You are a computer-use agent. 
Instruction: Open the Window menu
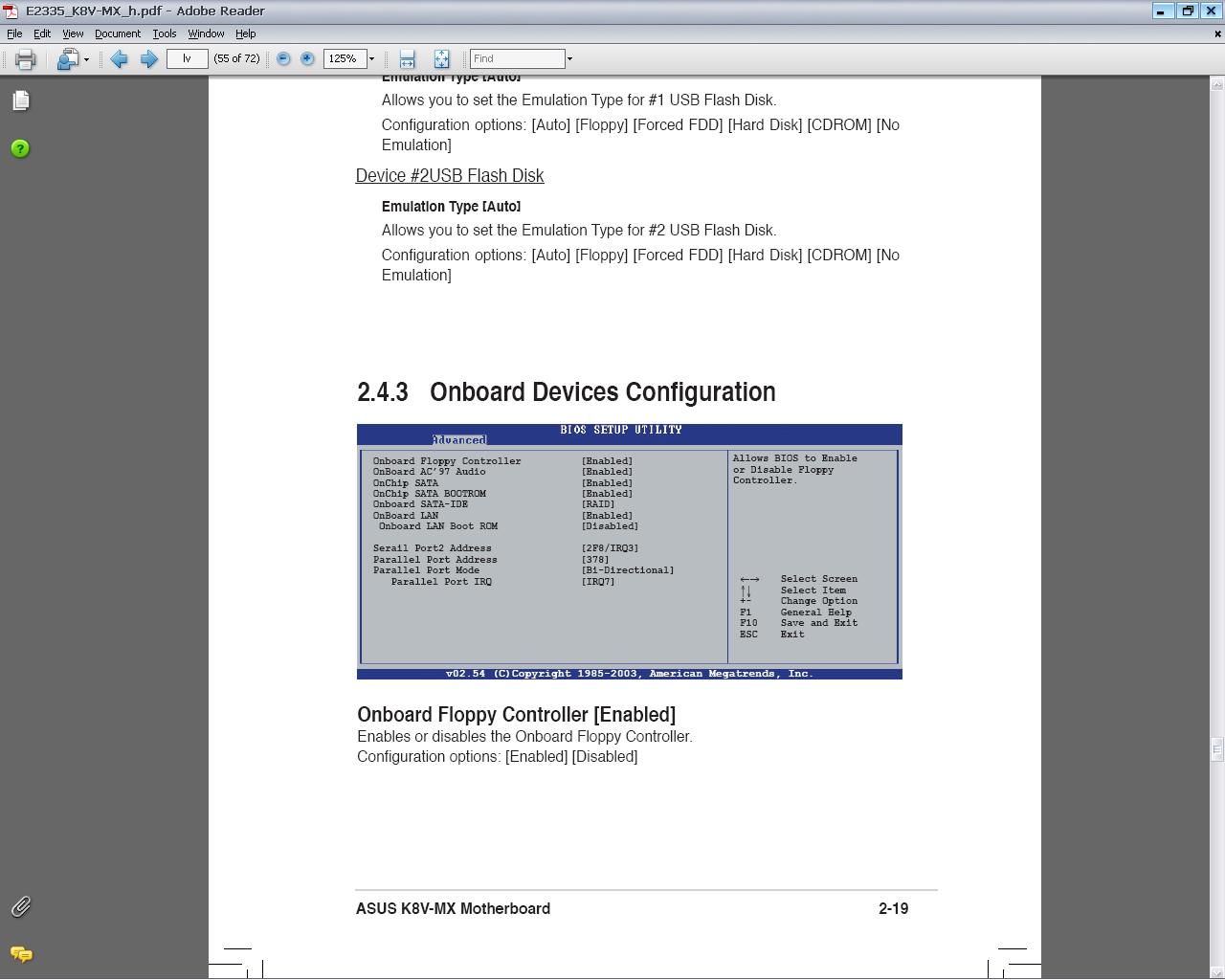tap(206, 33)
